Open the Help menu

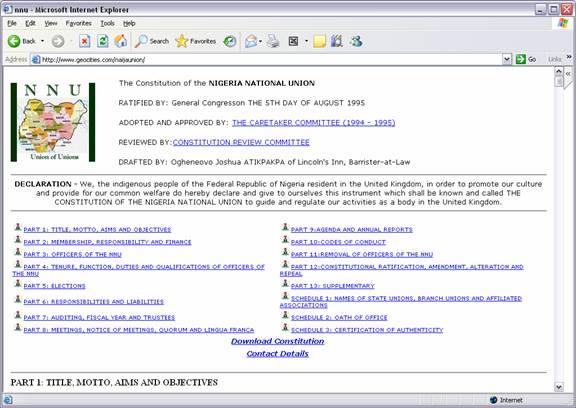point(129,23)
